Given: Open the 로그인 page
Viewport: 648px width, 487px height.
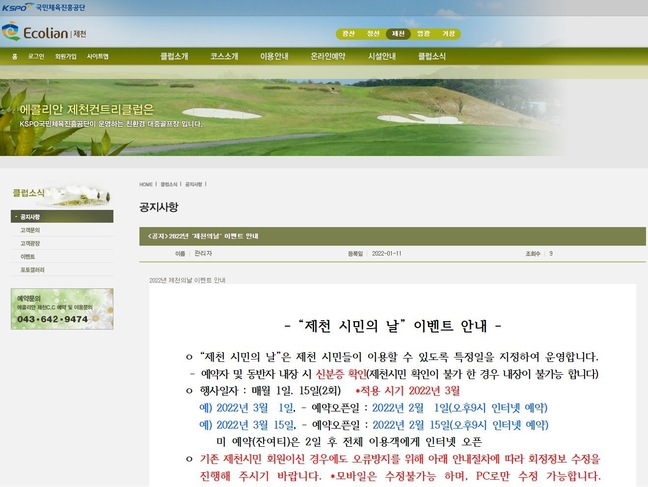Looking at the screenshot, I should click(x=36, y=56).
